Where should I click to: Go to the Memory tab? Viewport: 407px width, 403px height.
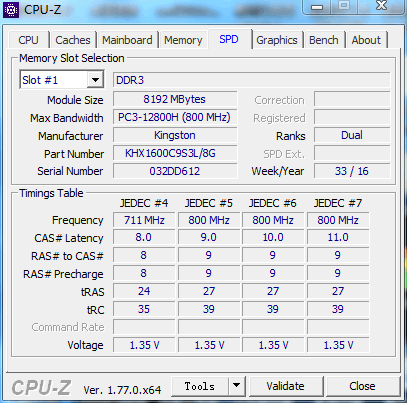pos(183,40)
